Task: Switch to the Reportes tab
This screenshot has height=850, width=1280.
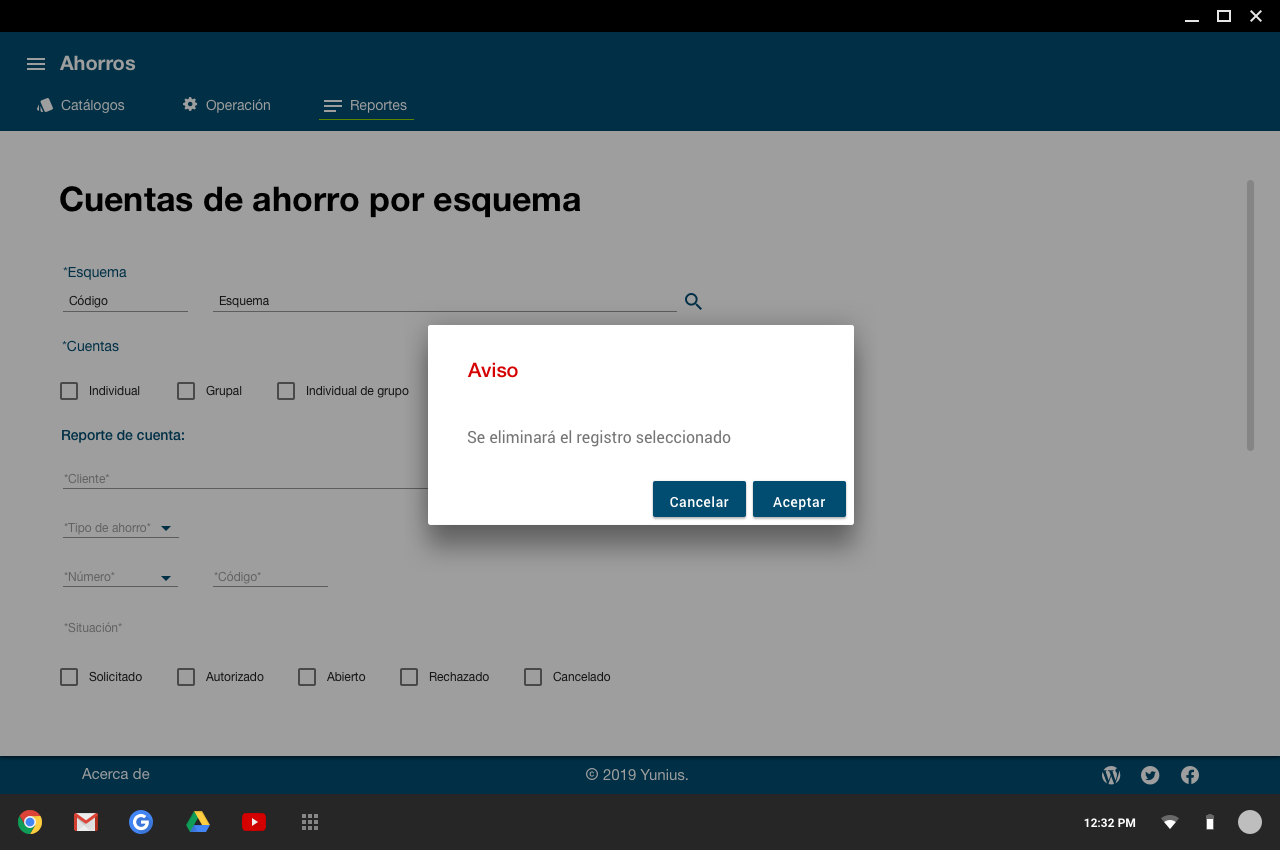Action: pyautogui.click(x=366, y=105)
